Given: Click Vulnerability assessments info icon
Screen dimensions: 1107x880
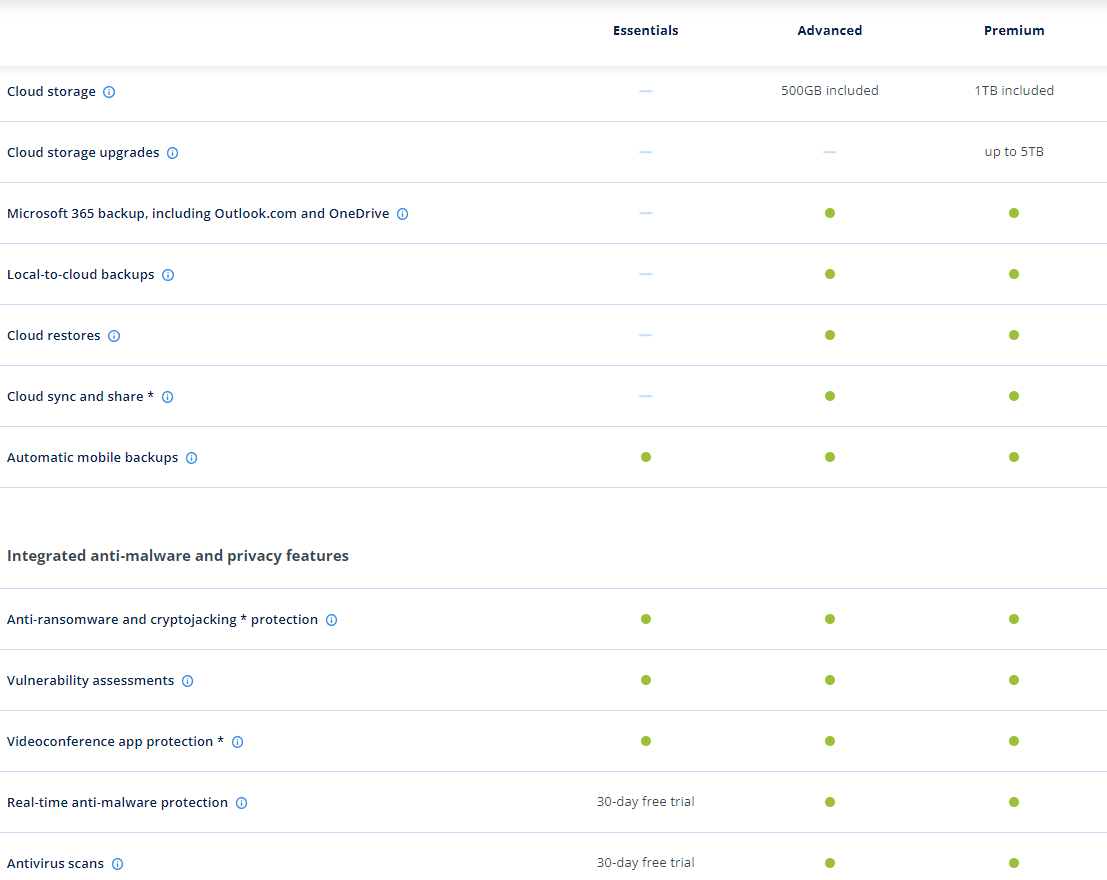Looking at the screenshot, I should coord(187,681).
